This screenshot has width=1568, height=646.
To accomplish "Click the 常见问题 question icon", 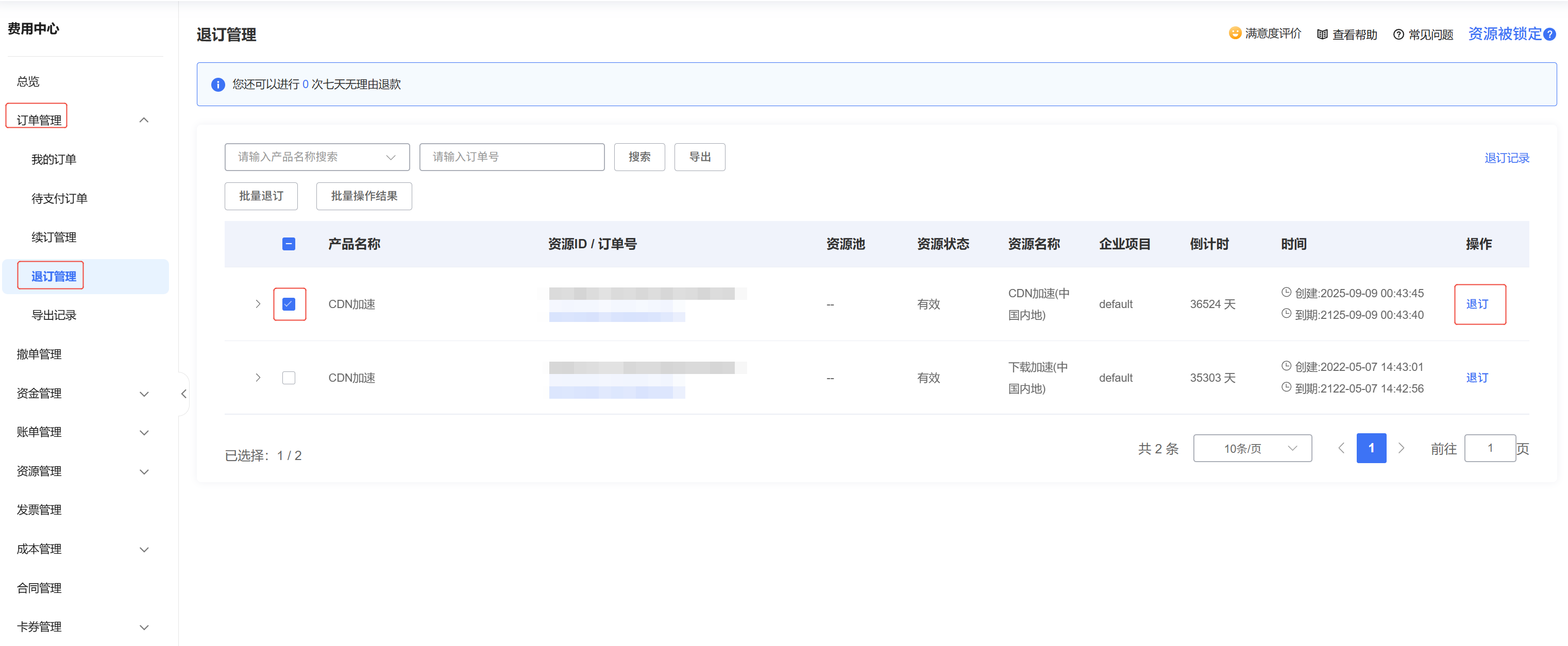I will (x=1398, y=35).
